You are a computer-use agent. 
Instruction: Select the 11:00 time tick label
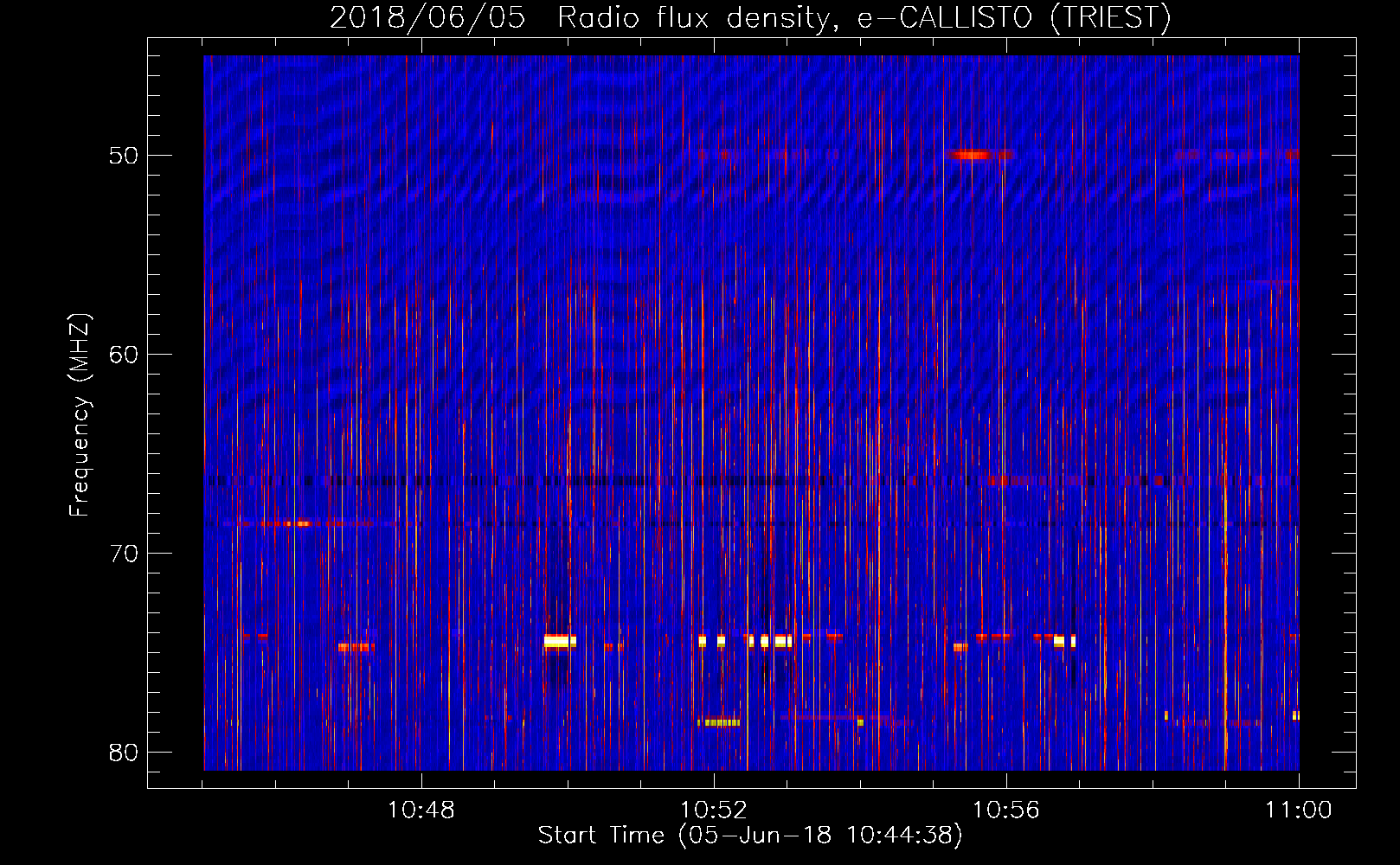pos(1299,811)
